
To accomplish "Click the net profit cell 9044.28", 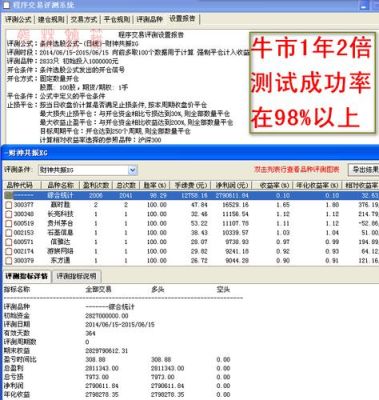I will coord(238,261).
